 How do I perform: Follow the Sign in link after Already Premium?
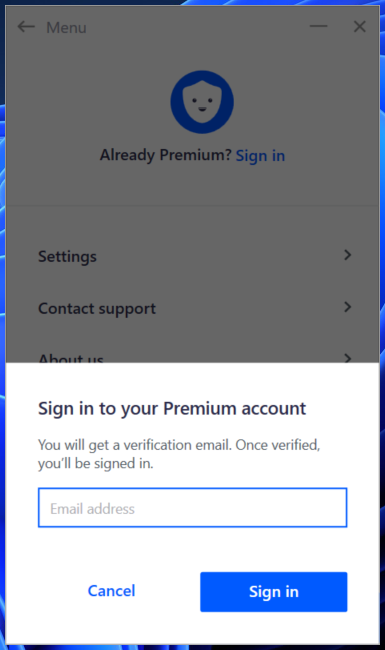(x=260, y=156)
